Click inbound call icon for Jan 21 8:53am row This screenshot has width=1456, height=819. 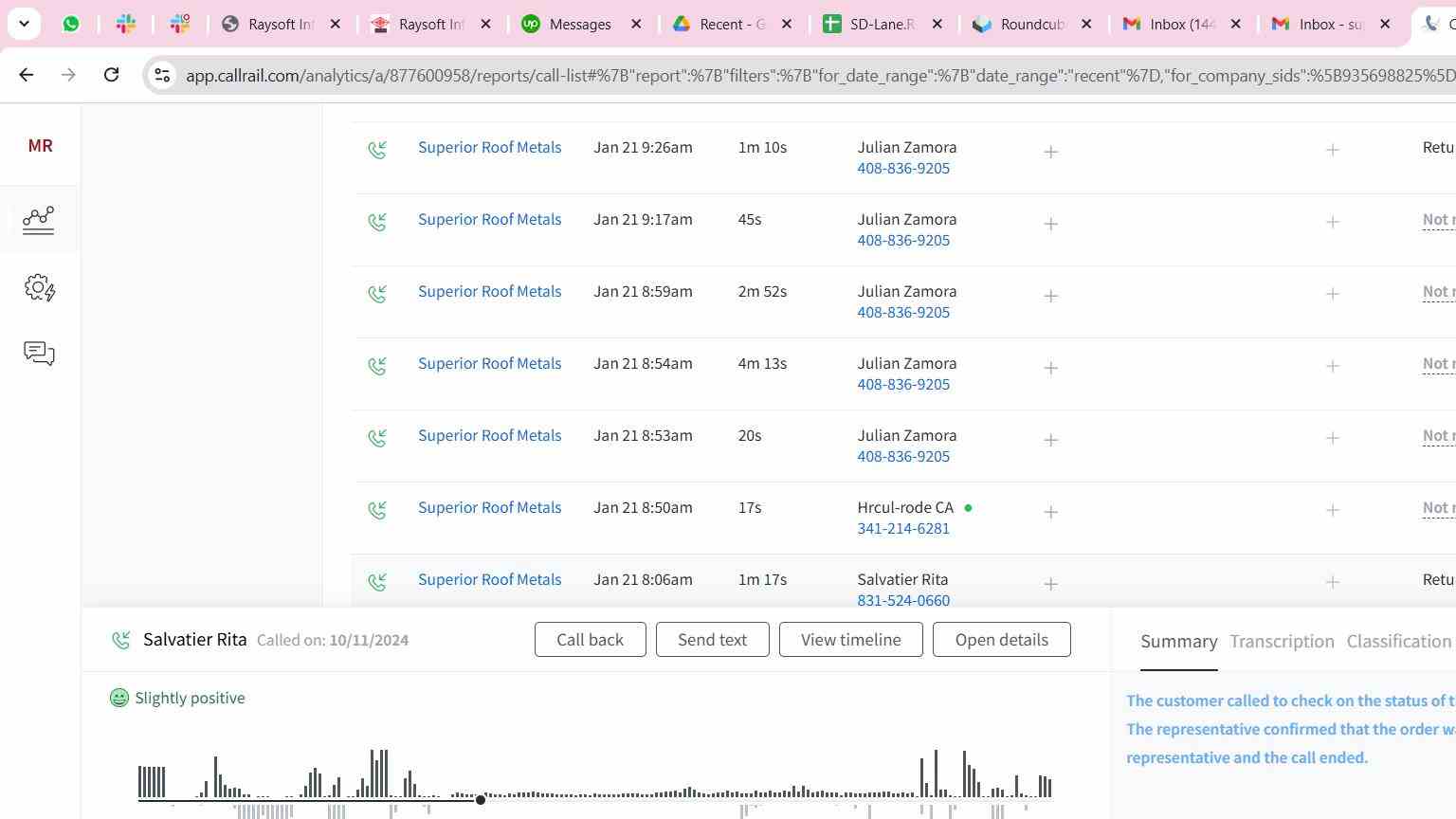[x=377, y=438]
